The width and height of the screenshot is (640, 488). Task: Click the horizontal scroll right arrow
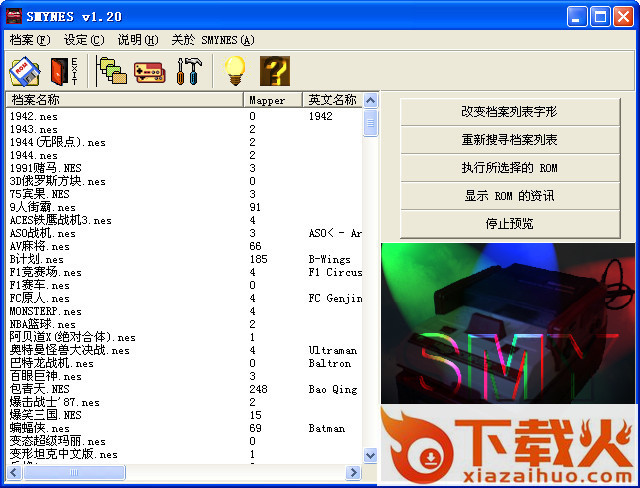click(x=353, y=473)
